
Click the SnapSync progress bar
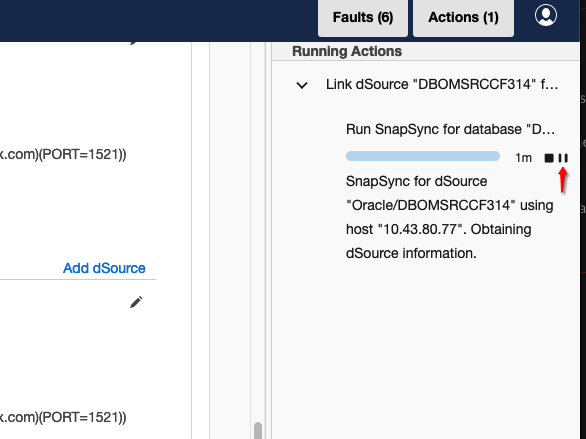(x=423, y=156)
